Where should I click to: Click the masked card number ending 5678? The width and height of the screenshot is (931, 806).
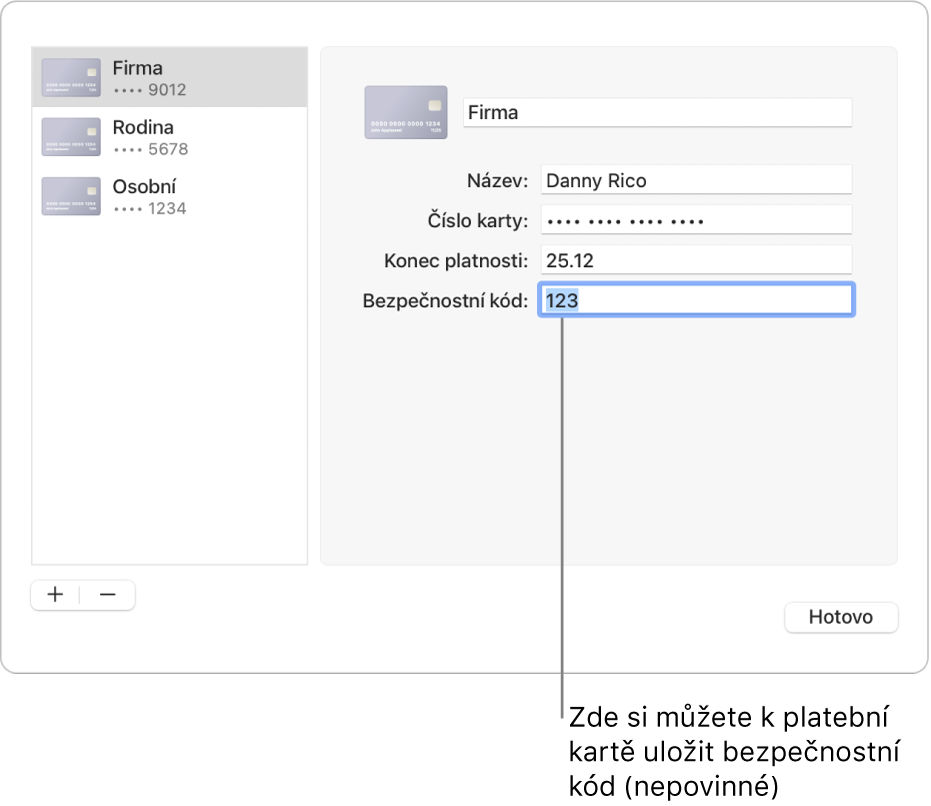[x=150, y=149]
